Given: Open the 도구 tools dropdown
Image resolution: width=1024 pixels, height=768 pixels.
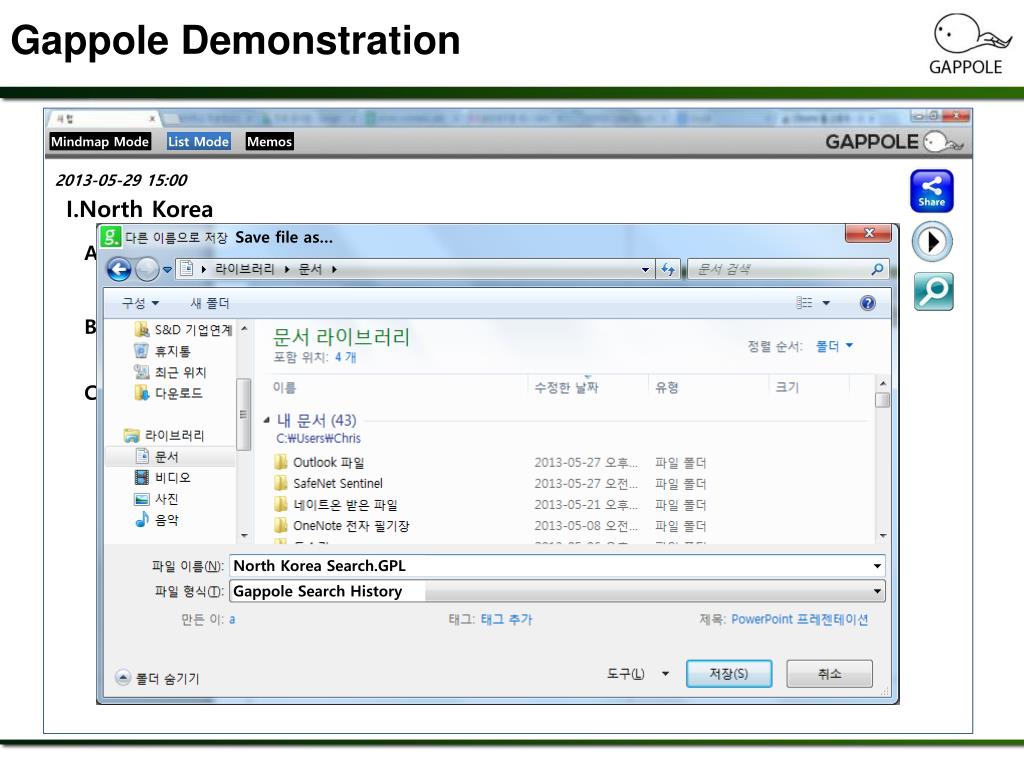Looking at the screenshot, I should pos(638,673).
